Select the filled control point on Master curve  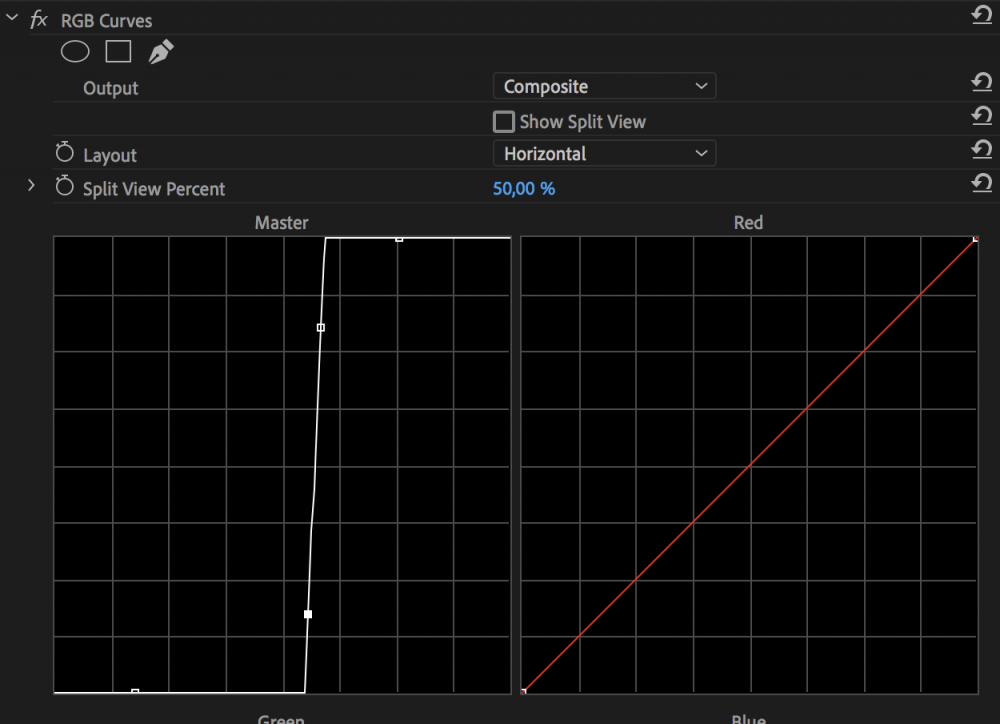308,614
